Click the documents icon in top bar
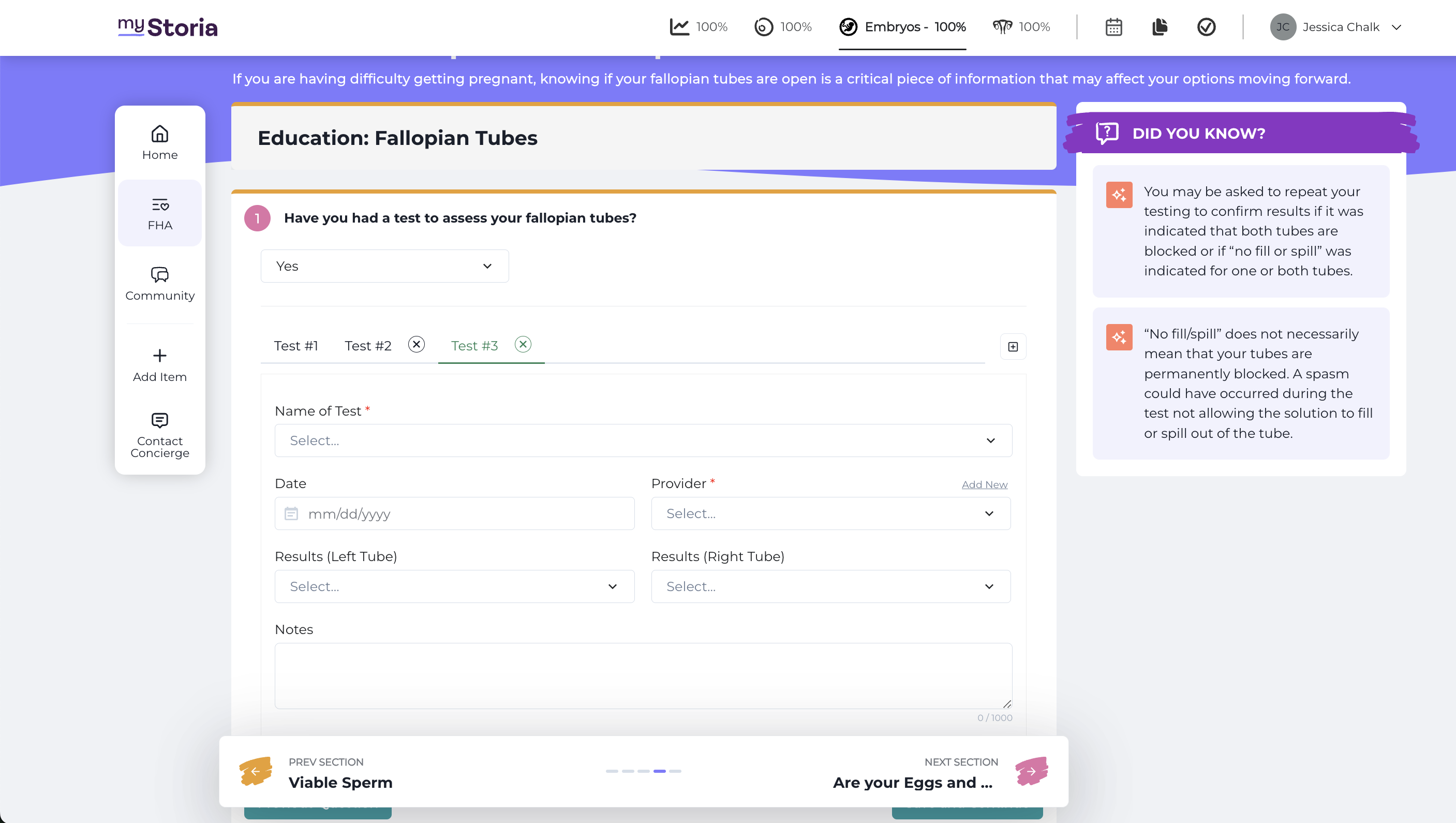The width and height of the screenshot is (1456, 823). [x=1160, y=27]
